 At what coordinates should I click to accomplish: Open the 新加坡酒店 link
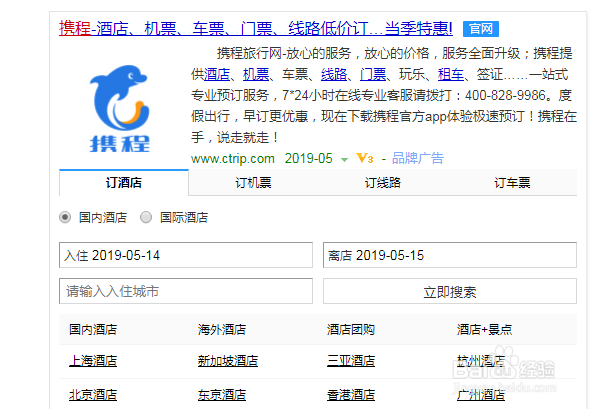tap(228, 361)
